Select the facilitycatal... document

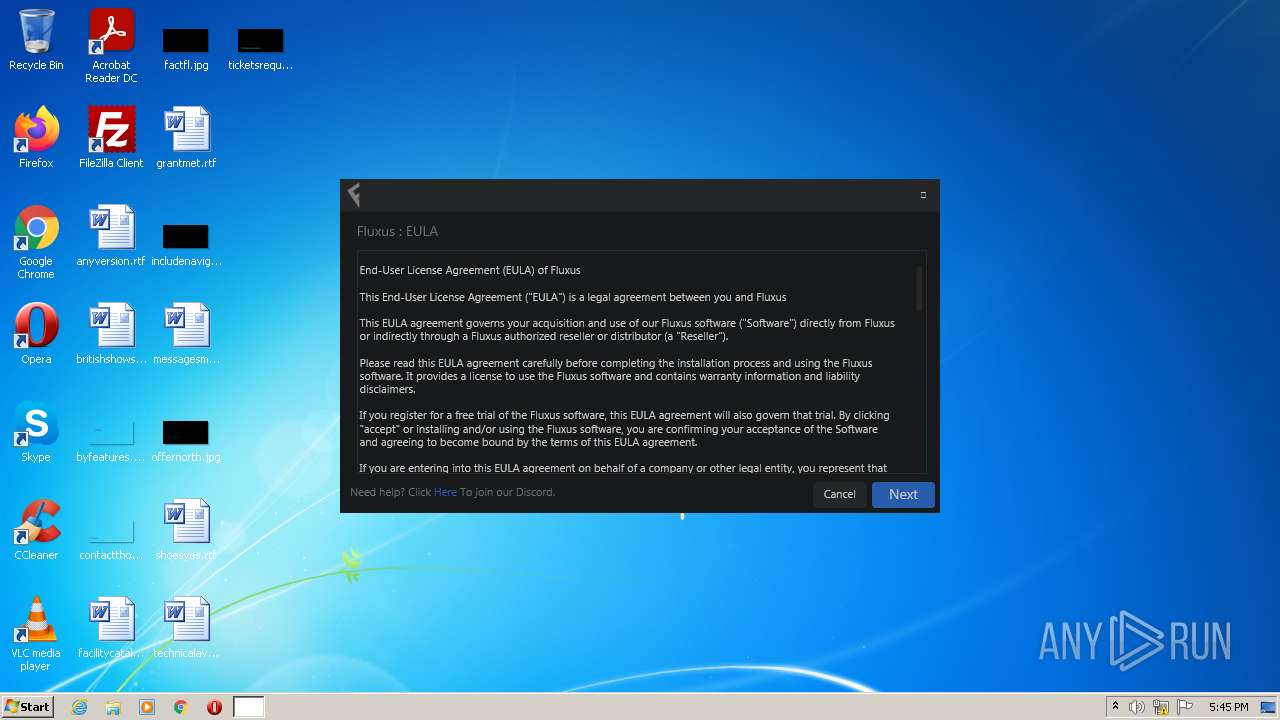(111, 628)
